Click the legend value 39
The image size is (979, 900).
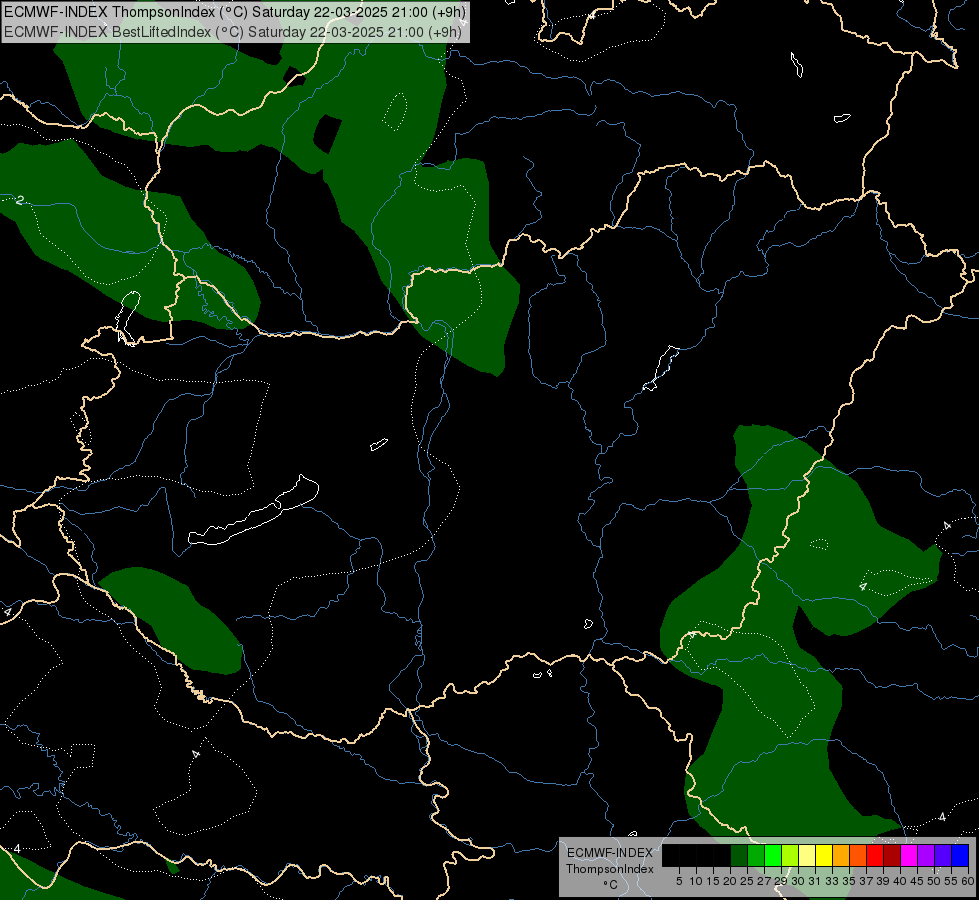(883, 881)
